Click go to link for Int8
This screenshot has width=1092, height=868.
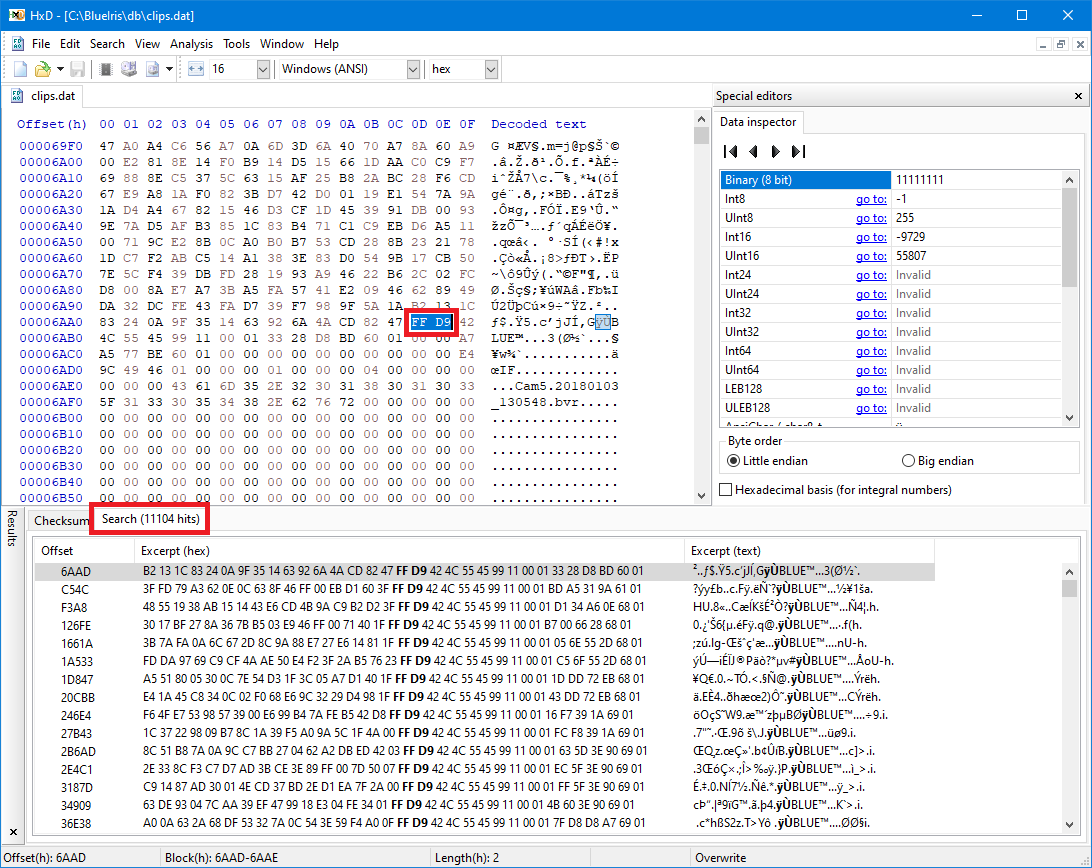tap(871, 199)
